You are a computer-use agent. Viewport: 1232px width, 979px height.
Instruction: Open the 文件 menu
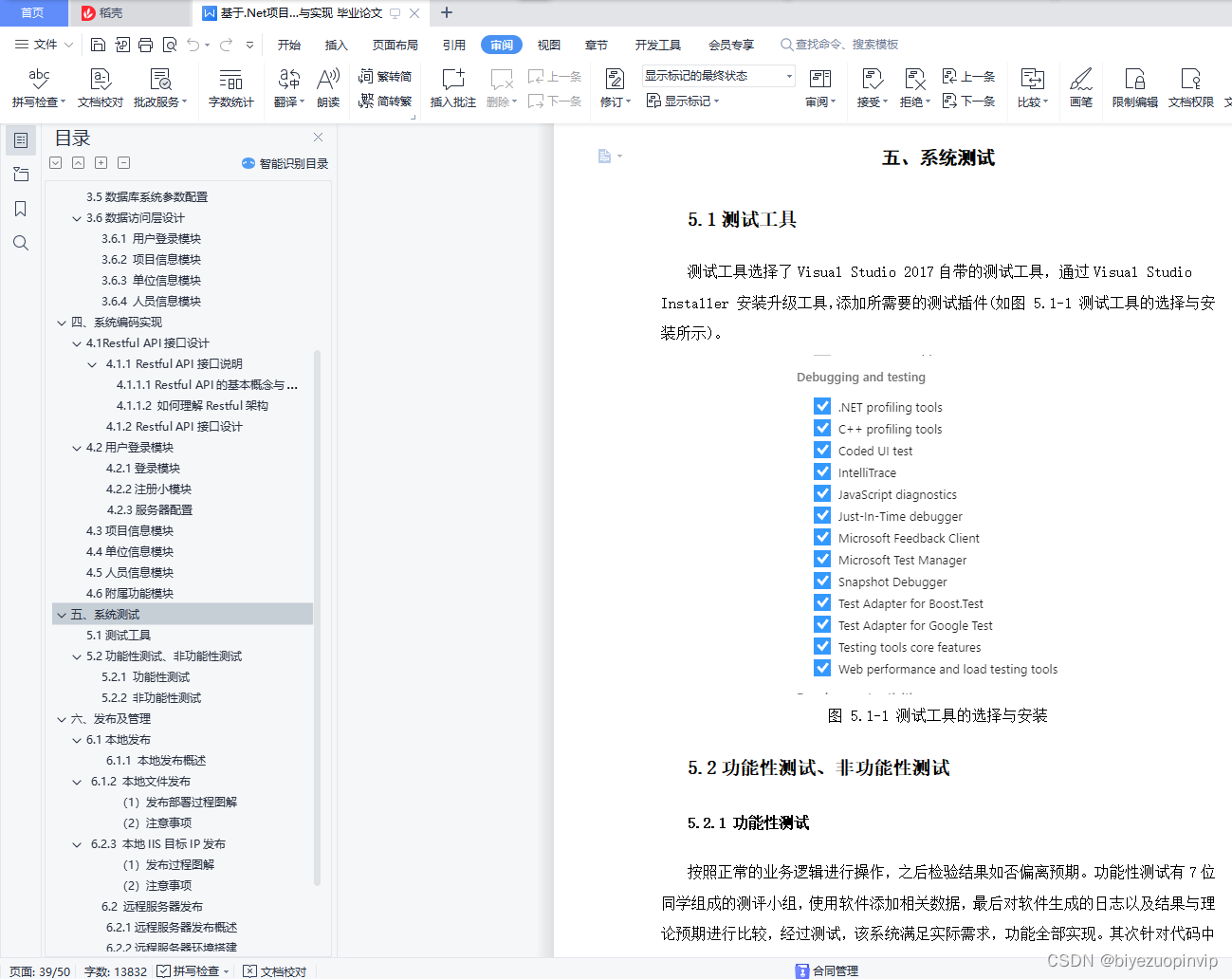pyautogui.click(x=45, y=45)
